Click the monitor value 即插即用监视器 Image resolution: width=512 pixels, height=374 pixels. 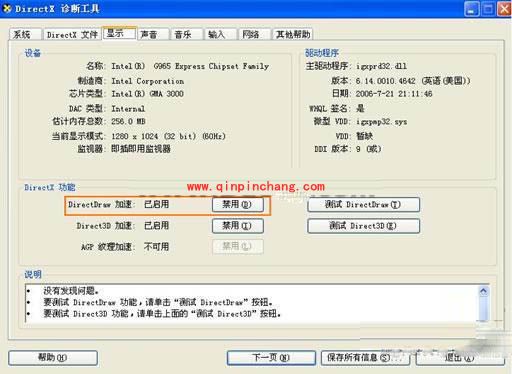(141, 149)
